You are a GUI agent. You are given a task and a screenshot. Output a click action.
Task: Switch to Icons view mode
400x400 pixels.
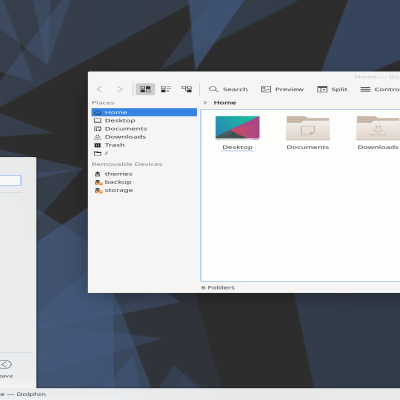[x=145, y=89]
